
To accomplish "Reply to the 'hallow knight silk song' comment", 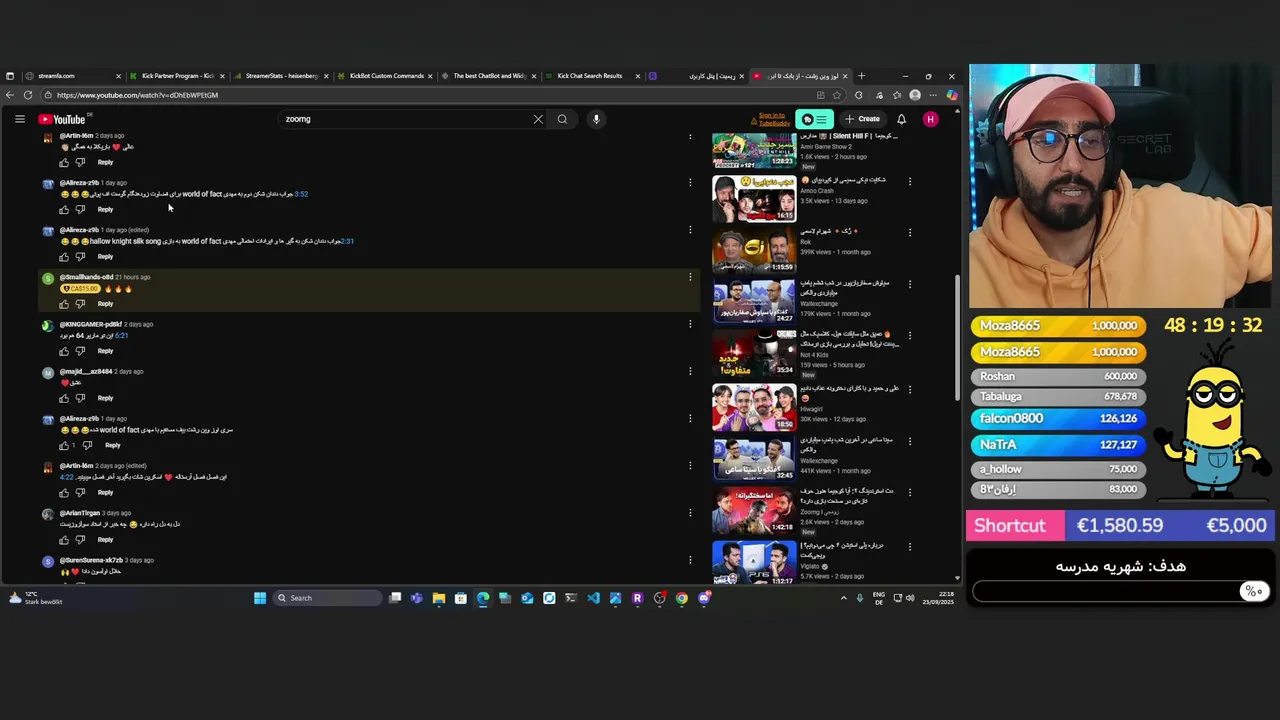I will (105, 256).
